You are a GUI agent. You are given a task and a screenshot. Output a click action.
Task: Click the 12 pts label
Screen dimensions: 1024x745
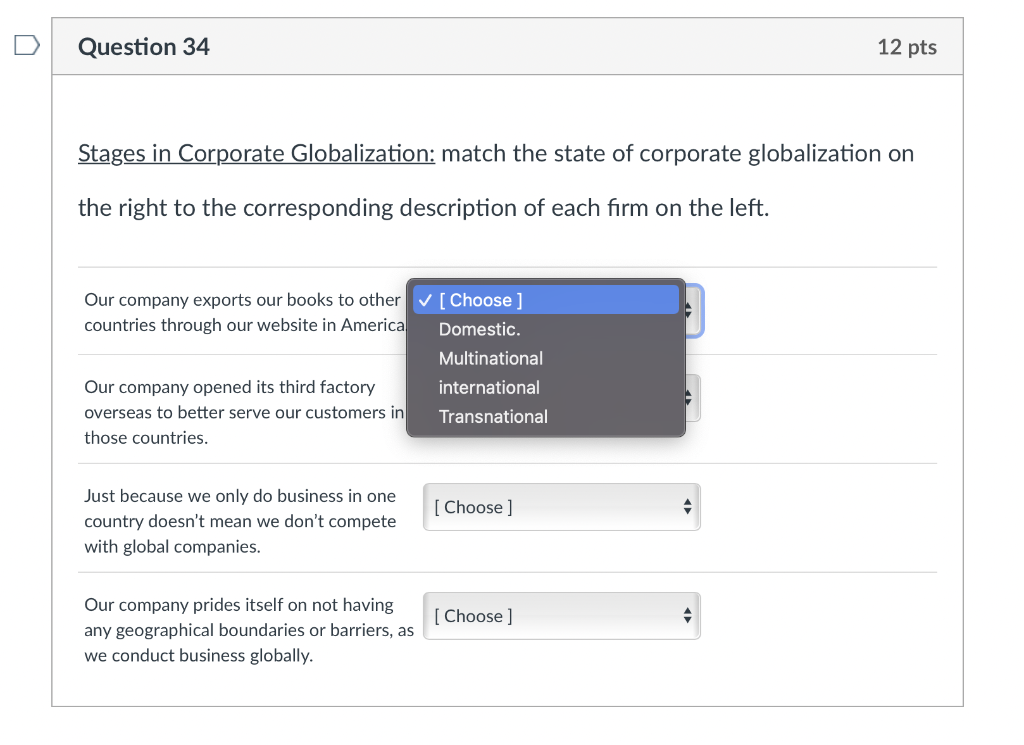(906, 46)
